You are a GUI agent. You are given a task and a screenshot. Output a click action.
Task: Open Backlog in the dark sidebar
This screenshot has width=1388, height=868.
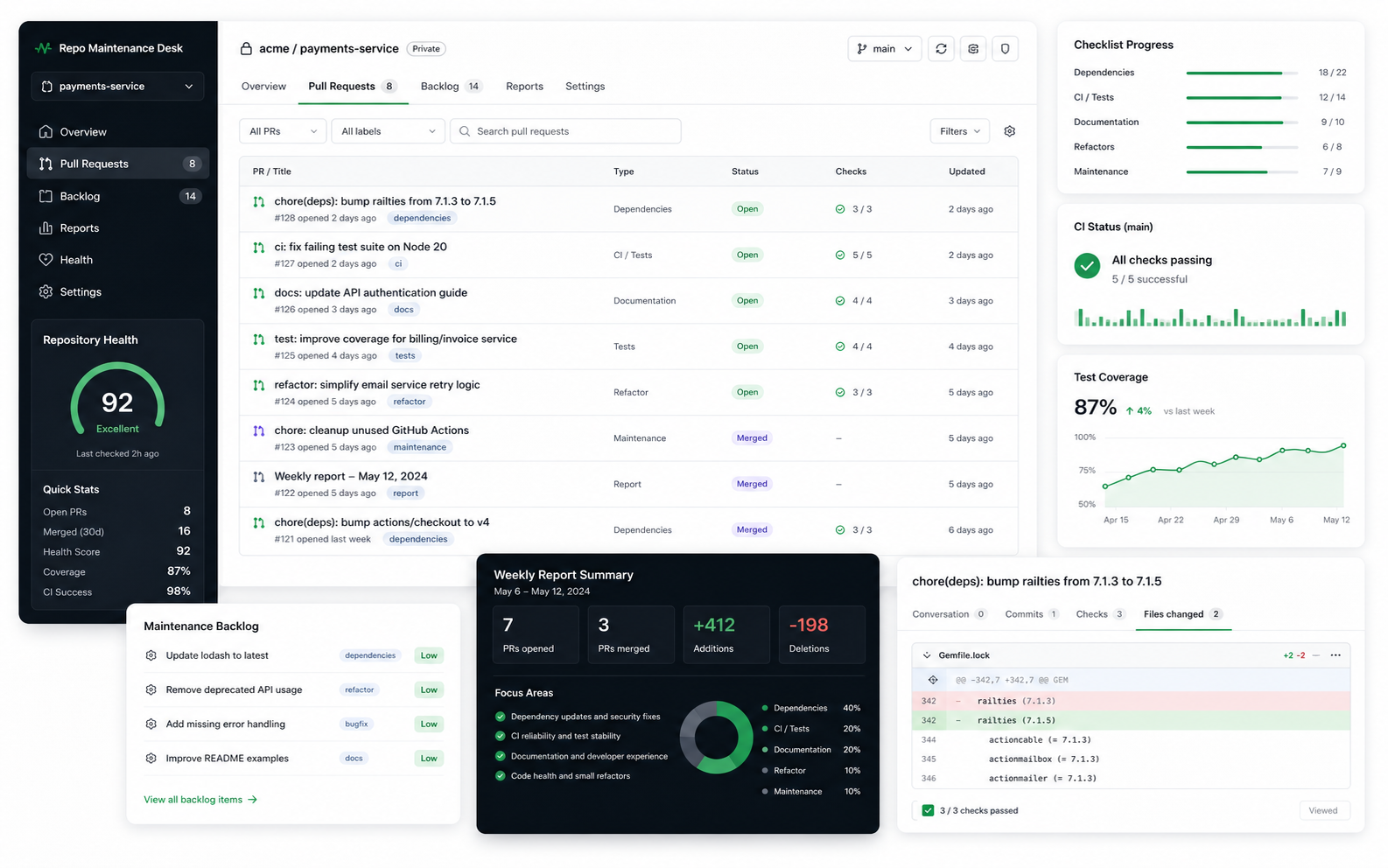point(119,196)
